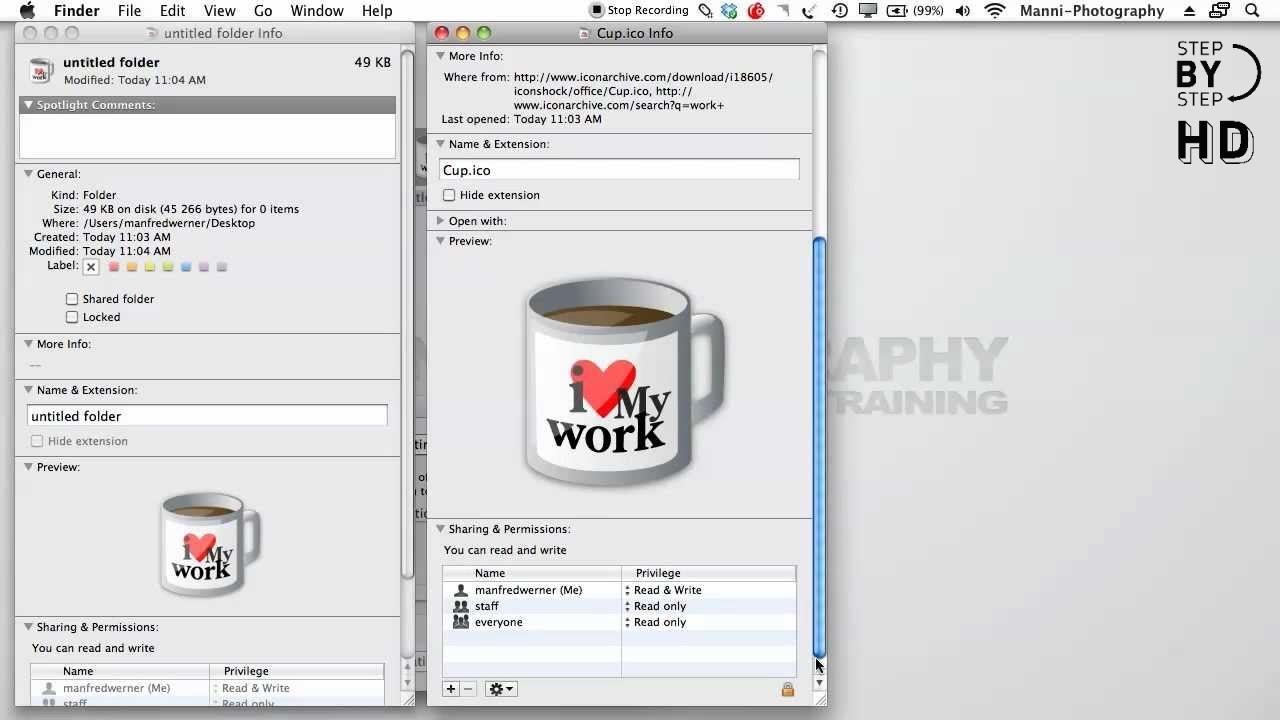Screen dimensions: 1280x720
Task: Click the lock icon to prevent changes
Action: pos(787,688)
